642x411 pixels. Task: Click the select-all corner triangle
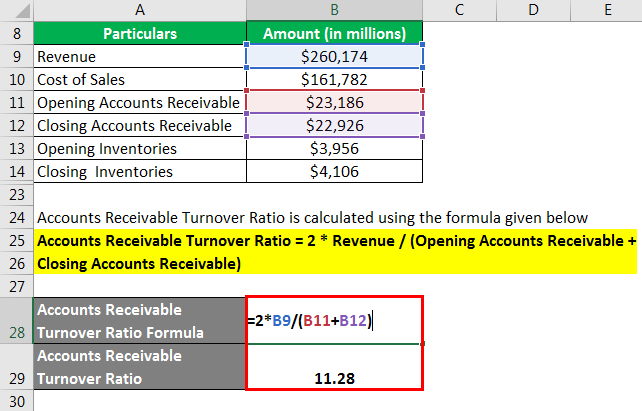click(22, 11)
